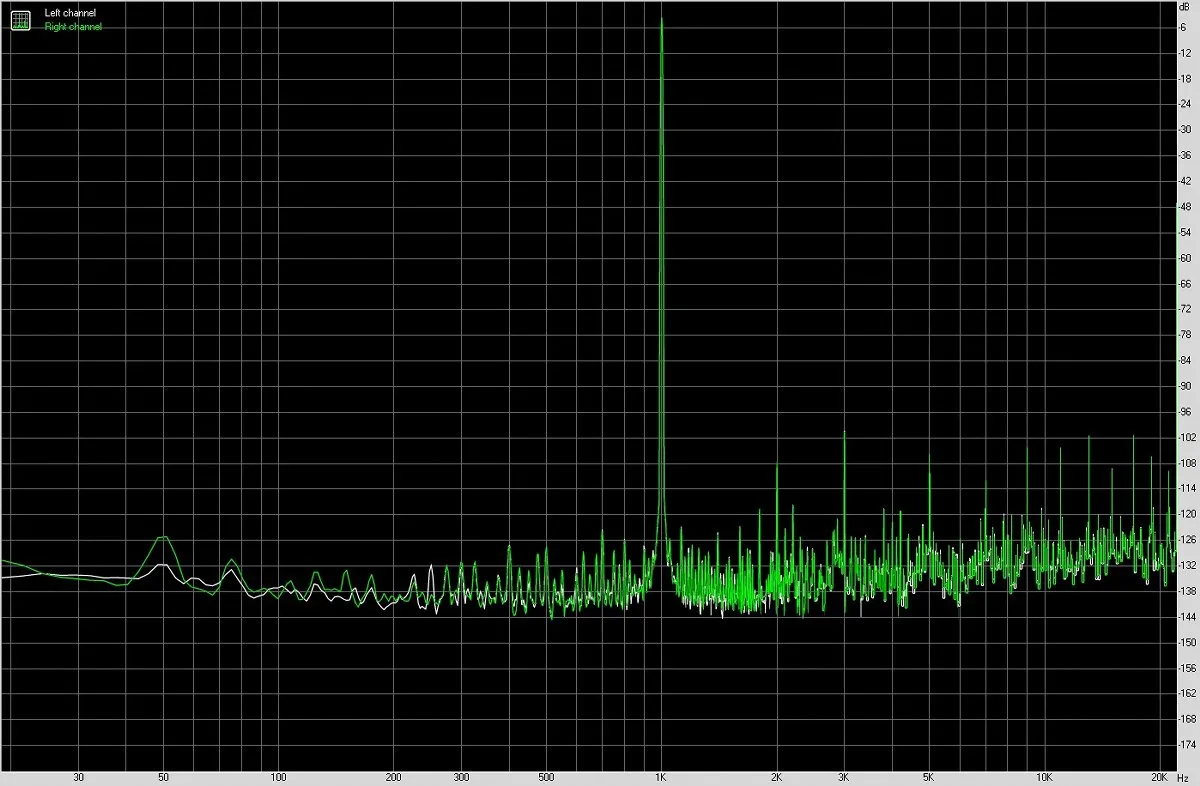This screenshot has height=786, width=1200.
Task: Click the "500" frequency axis label
Action: coord(546,777)
